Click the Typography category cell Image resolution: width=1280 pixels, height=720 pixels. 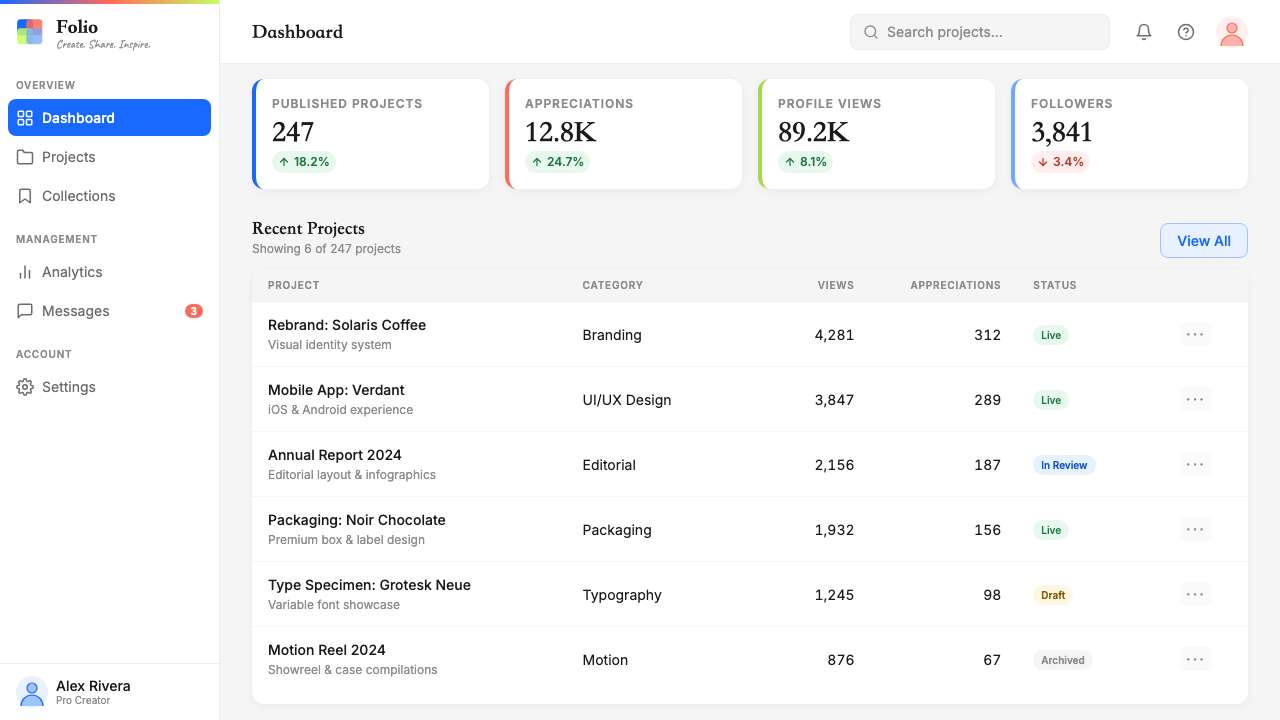click(x=622, y=595)
